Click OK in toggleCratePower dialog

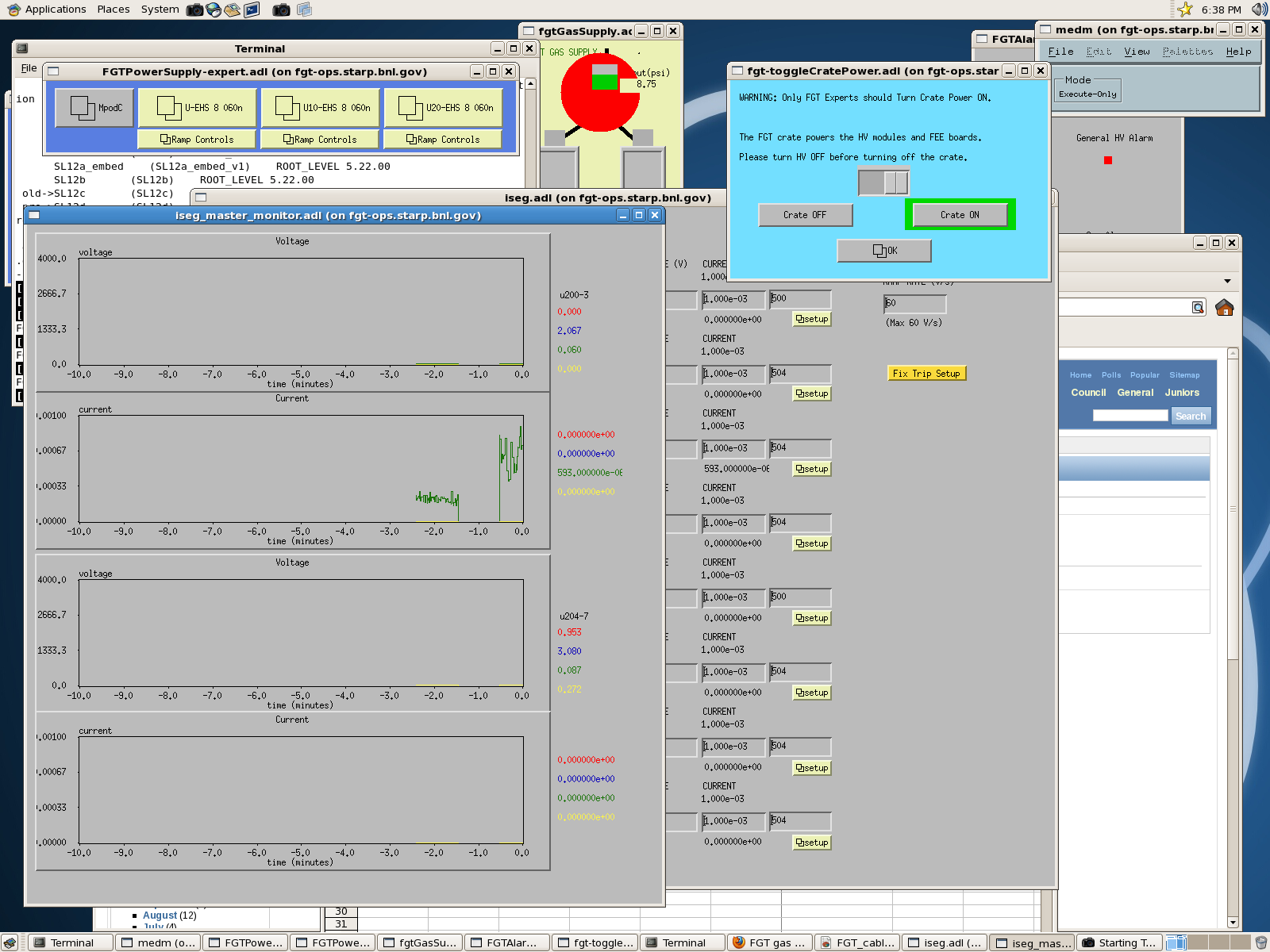click(x=884, y=251)
